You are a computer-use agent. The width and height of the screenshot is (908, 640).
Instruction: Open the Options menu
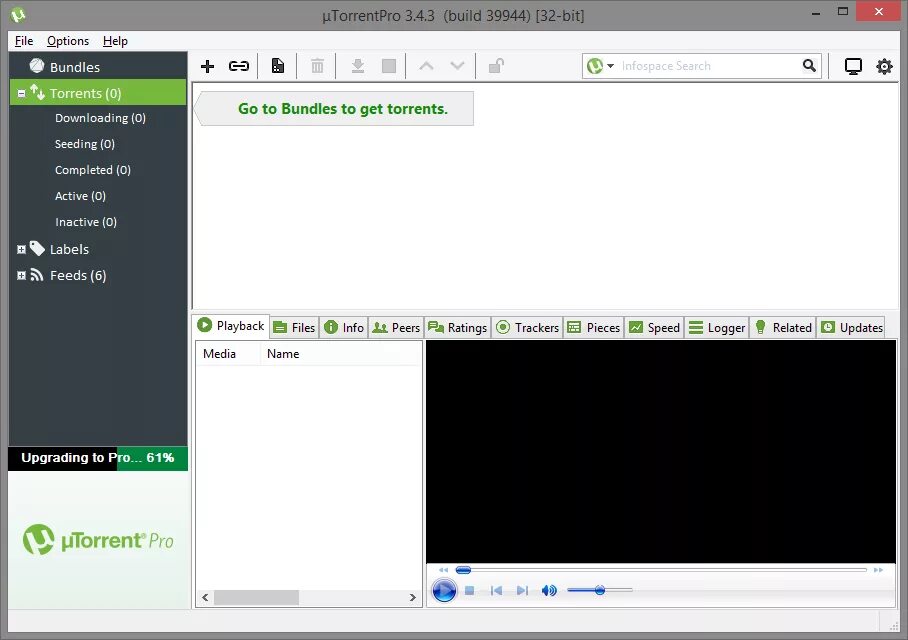click(68, 41)
